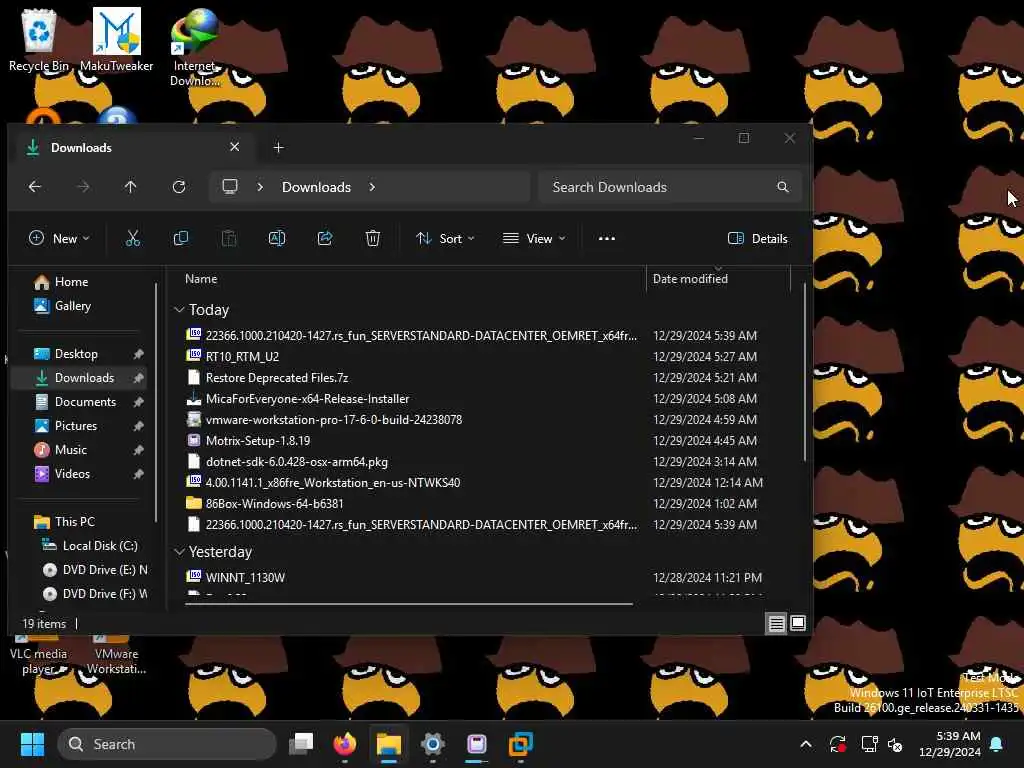Sort by Name column header
This screenshot has height=768, width=1024.
coord(201,279)
